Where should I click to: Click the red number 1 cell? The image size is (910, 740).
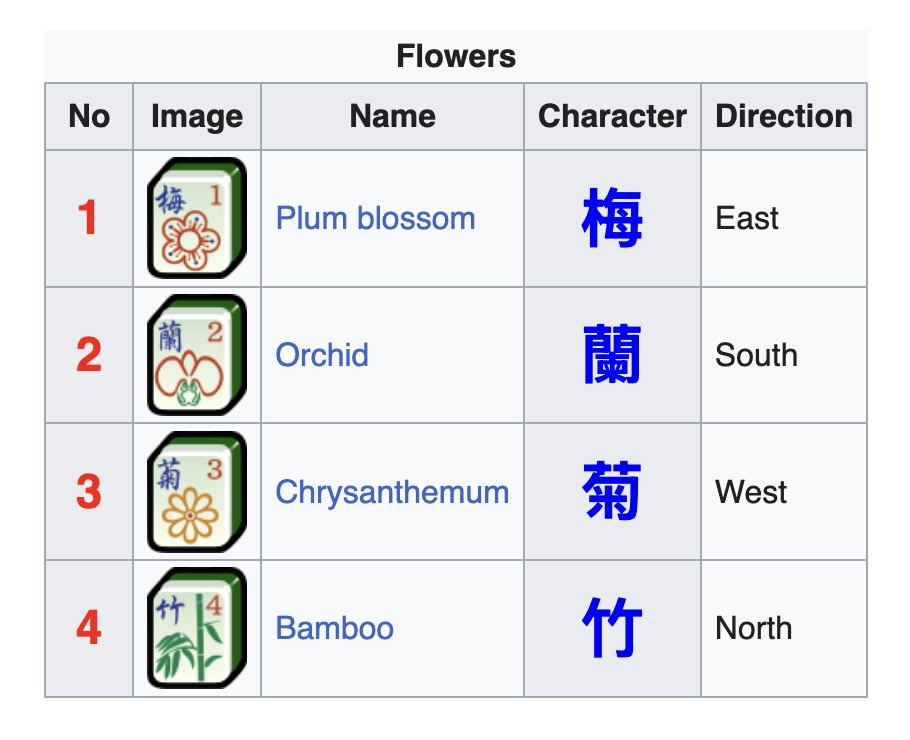tap(89, 218)
